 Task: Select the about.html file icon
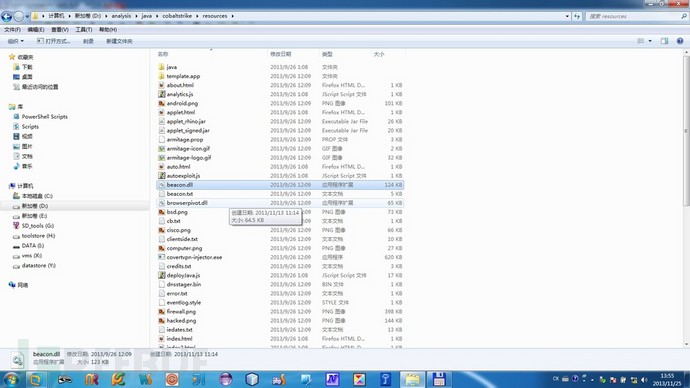pos(161,85)
